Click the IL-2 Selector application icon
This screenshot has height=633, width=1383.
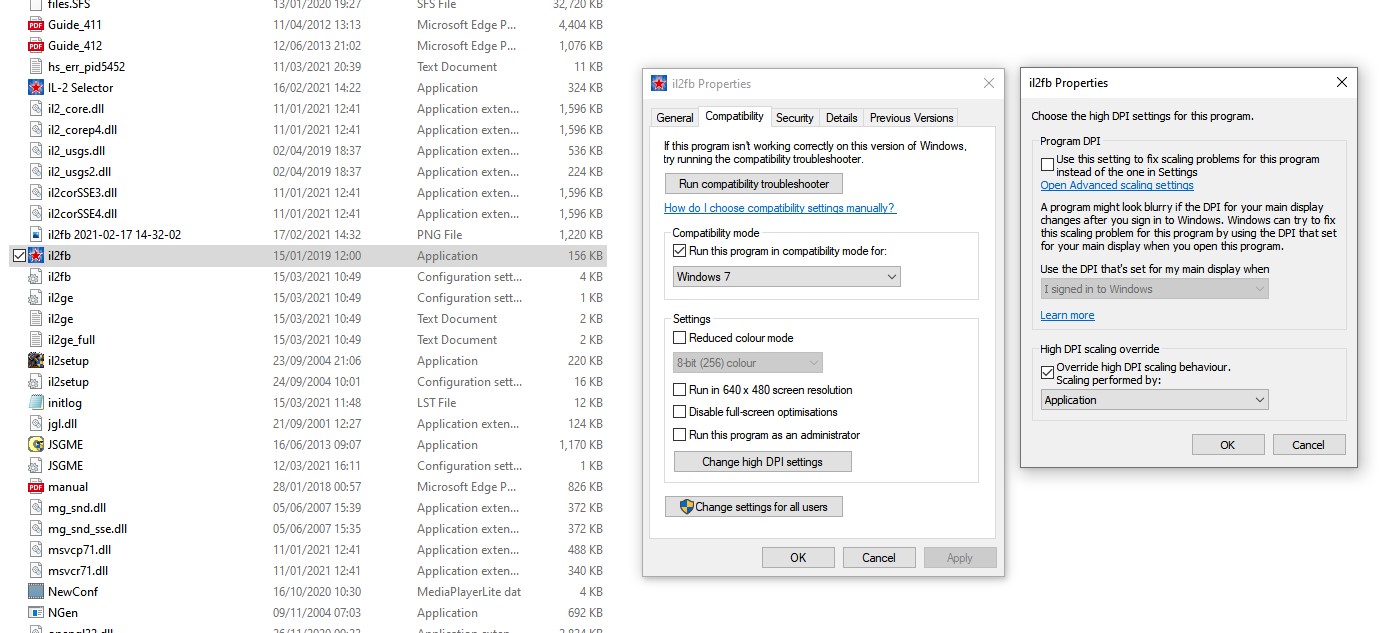pos(36,87)
